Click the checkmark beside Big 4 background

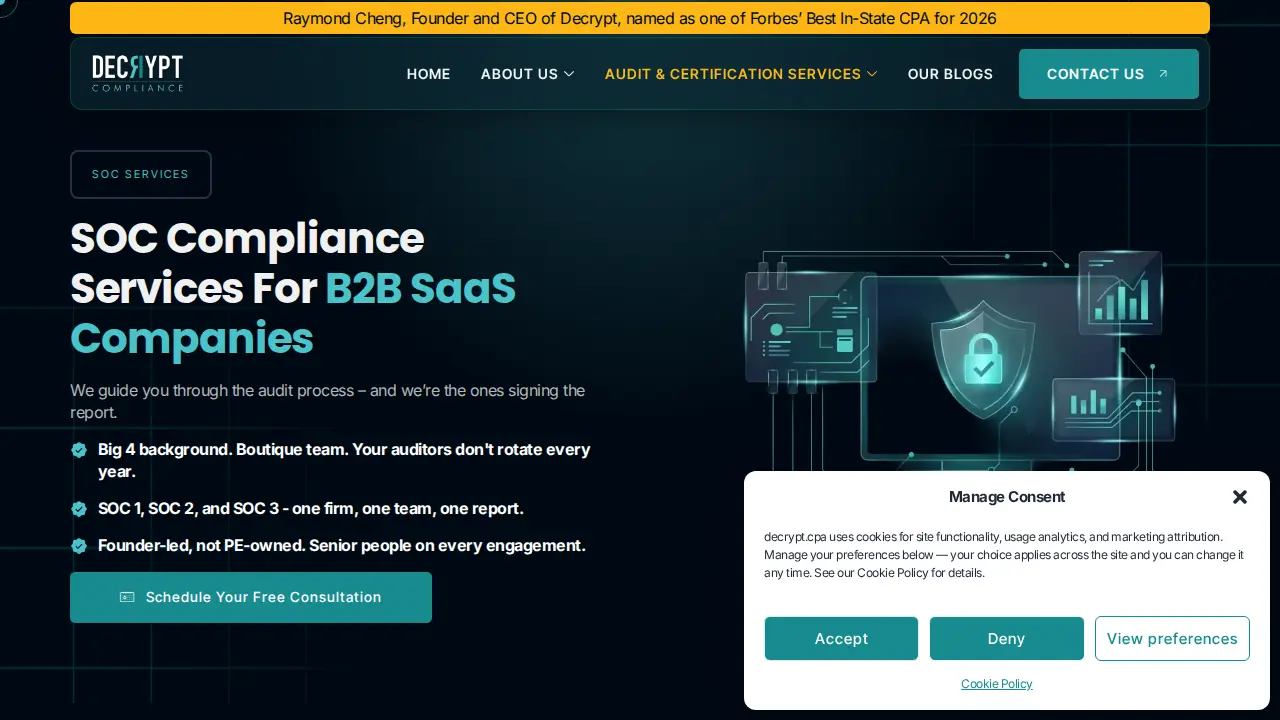[x=79, y=450]
